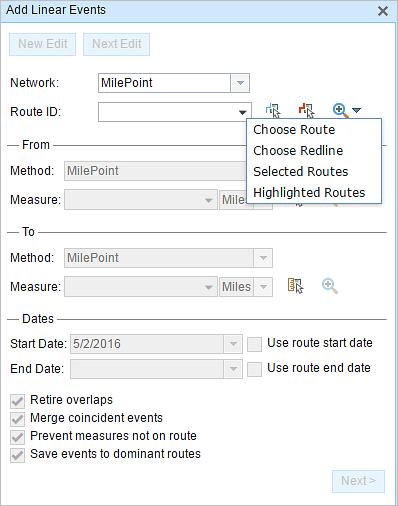This screenshot has width=398, height=506.
Task: Close the Add Linear Events dialog
Action: [383, 11]
